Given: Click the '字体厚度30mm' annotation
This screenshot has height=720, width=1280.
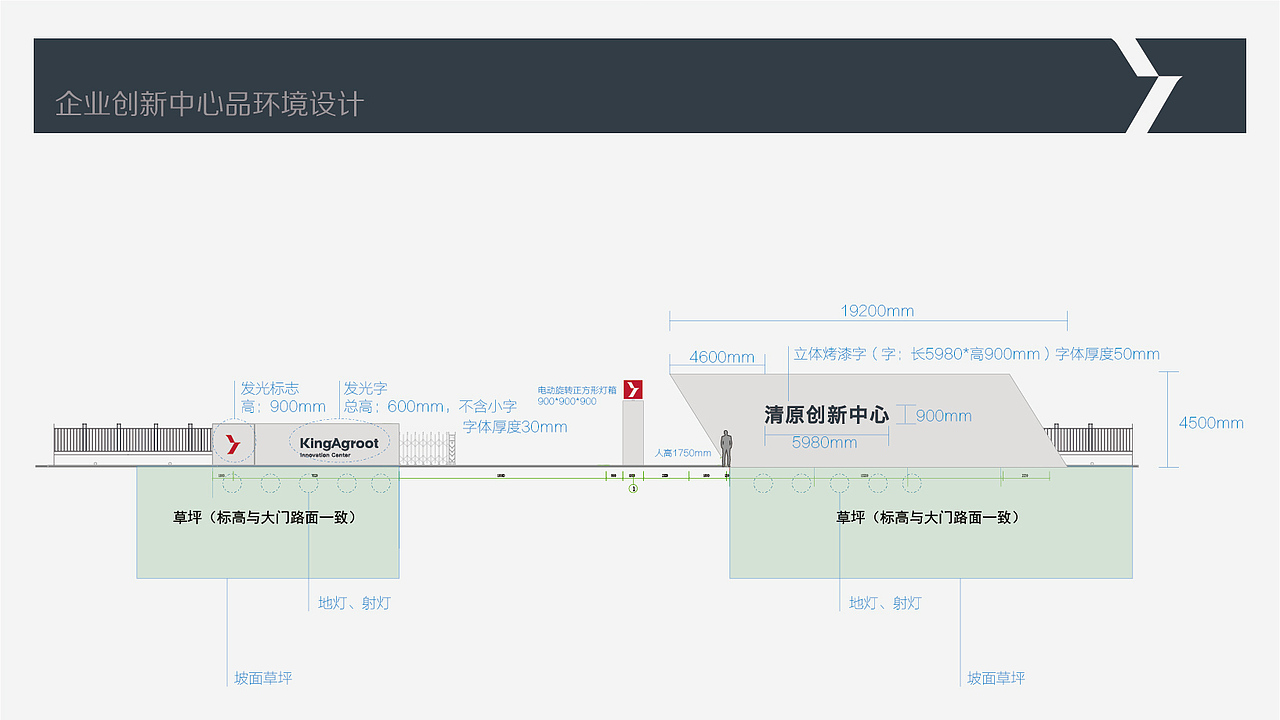Looking at the screenshot, I should (x=515, y=427).
